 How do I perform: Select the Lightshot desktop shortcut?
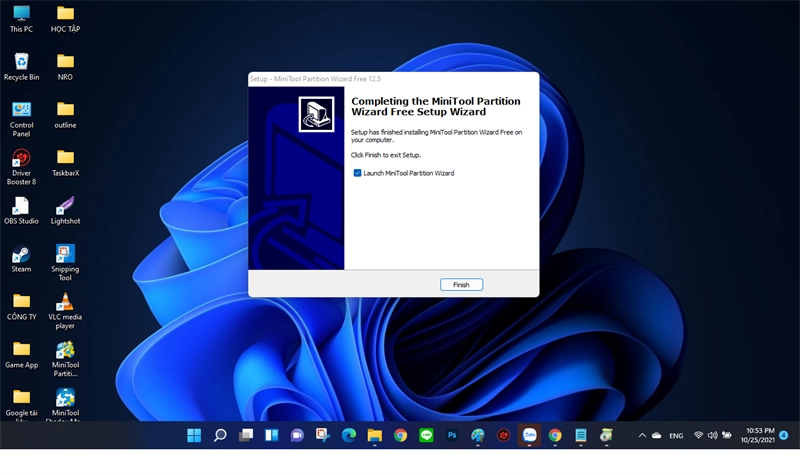pos(65,211)
